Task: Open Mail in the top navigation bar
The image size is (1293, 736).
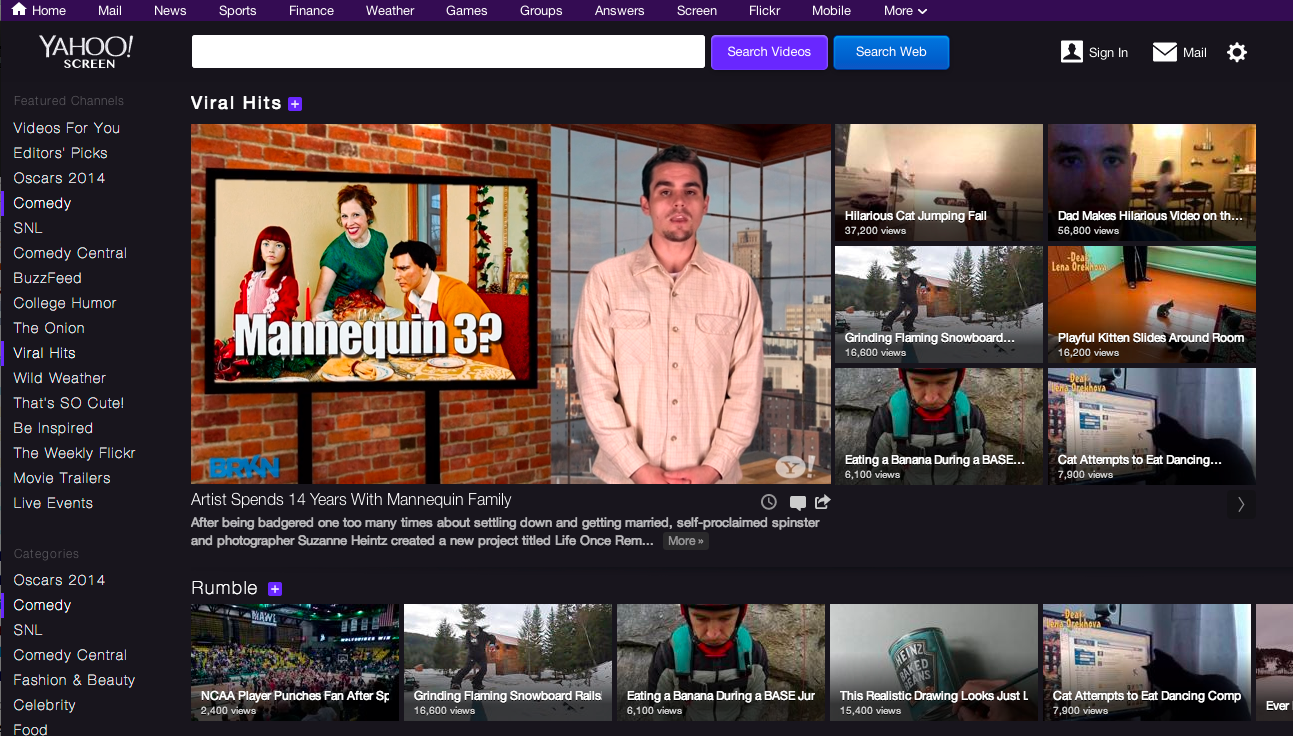Action: (x=110, y=11)
